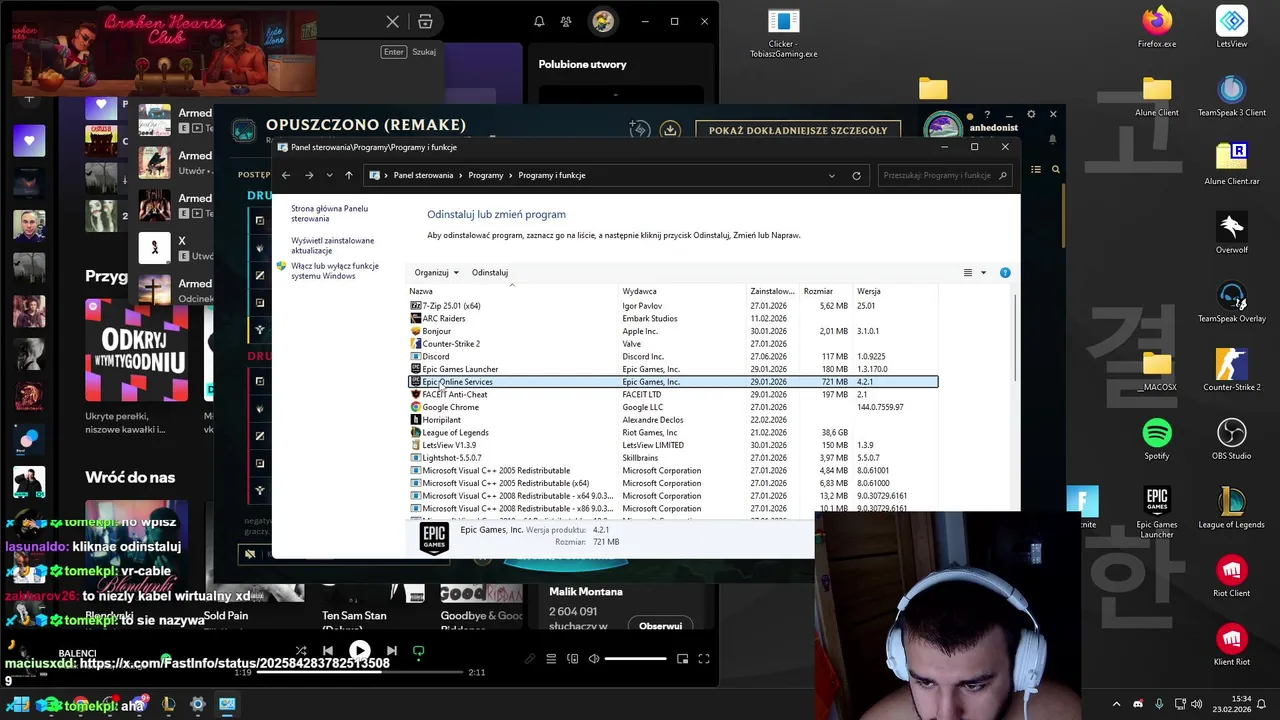Viewport: 1280px width, 720px height.
Task: Go to previous track in Spotify
Action: [328, 651]
